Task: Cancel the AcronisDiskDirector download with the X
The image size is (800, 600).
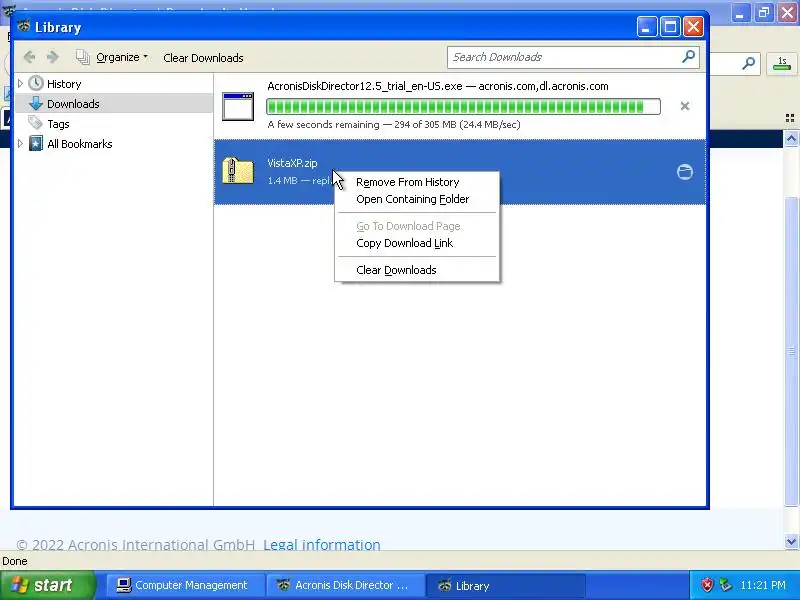Action: click(x=685, y=106)
